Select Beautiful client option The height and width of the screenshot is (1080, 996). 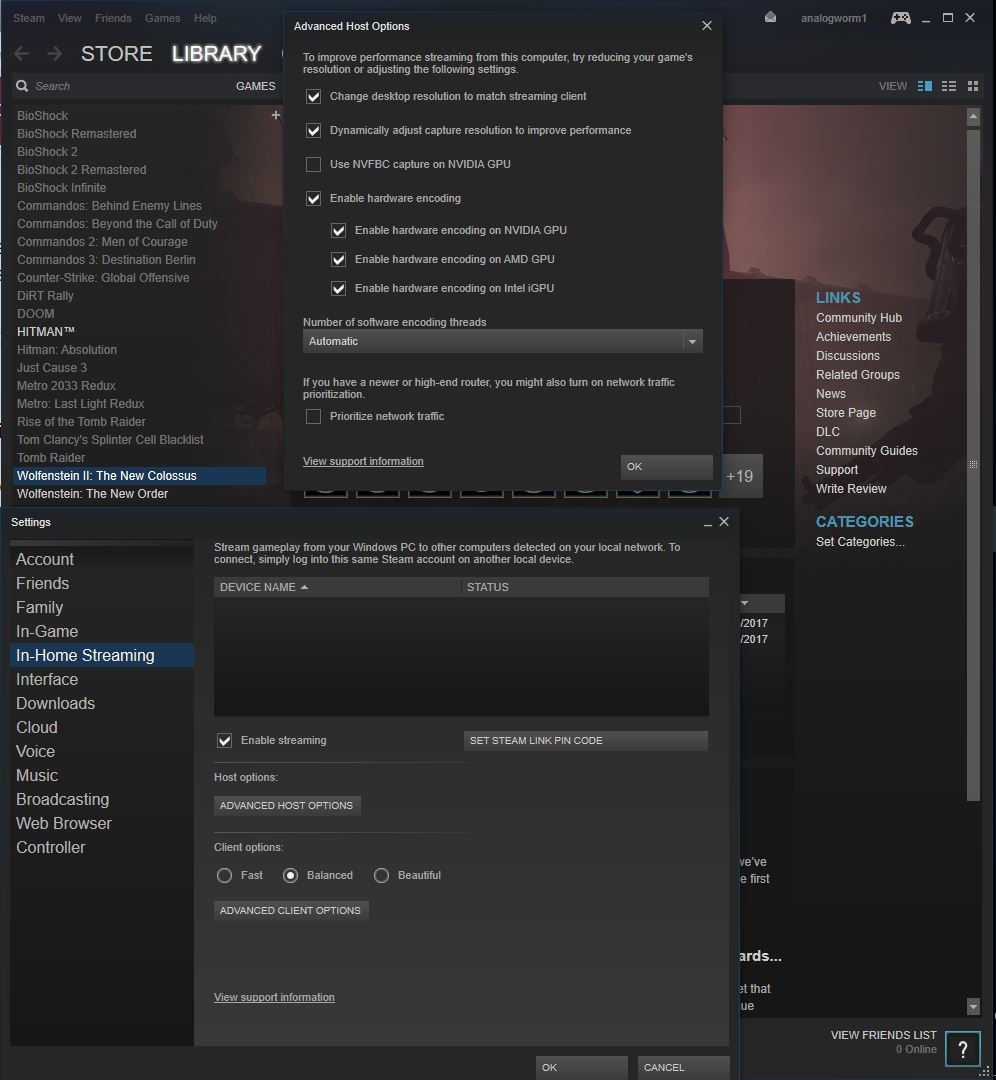[x=382, y=875]
